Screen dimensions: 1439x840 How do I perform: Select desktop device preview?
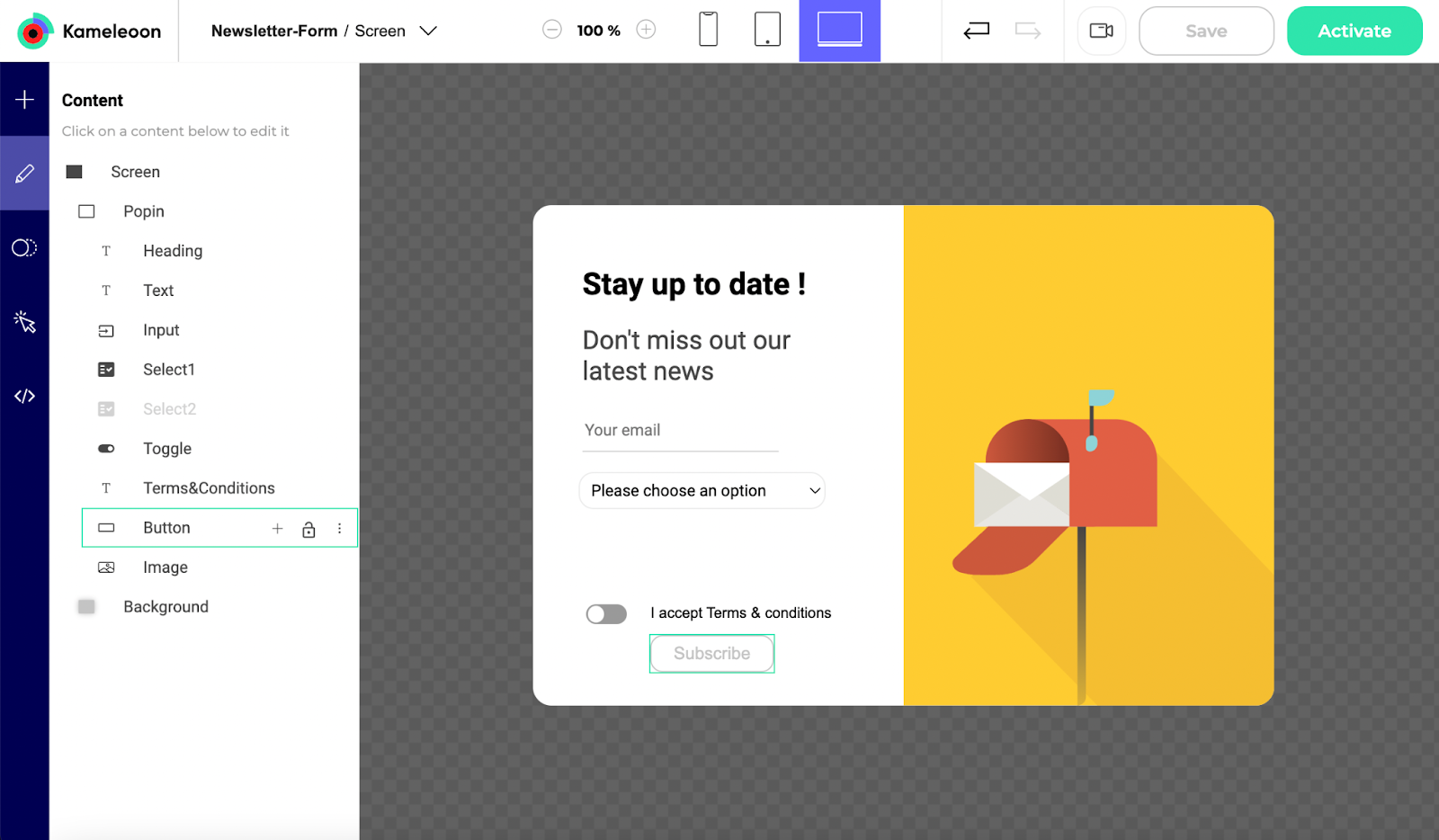839,30
